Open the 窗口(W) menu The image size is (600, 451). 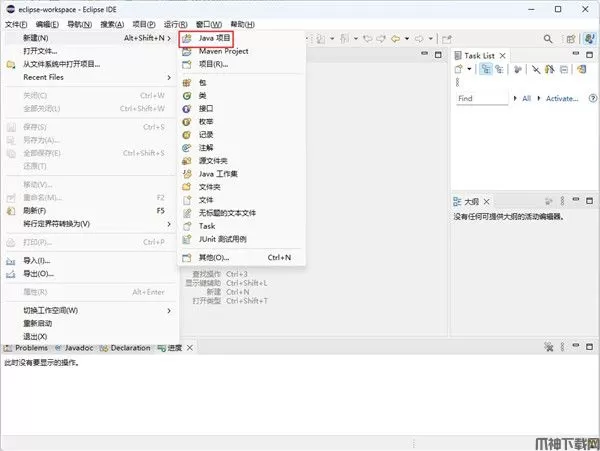[x=209, y=24]
